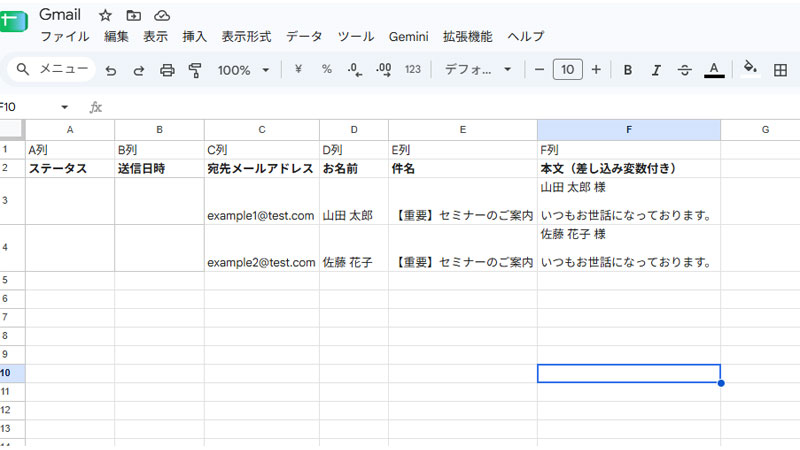Check the cloud save status icon
Image resolution: width=800 pixels, height=450 pixels.
(x=162, y=16)
